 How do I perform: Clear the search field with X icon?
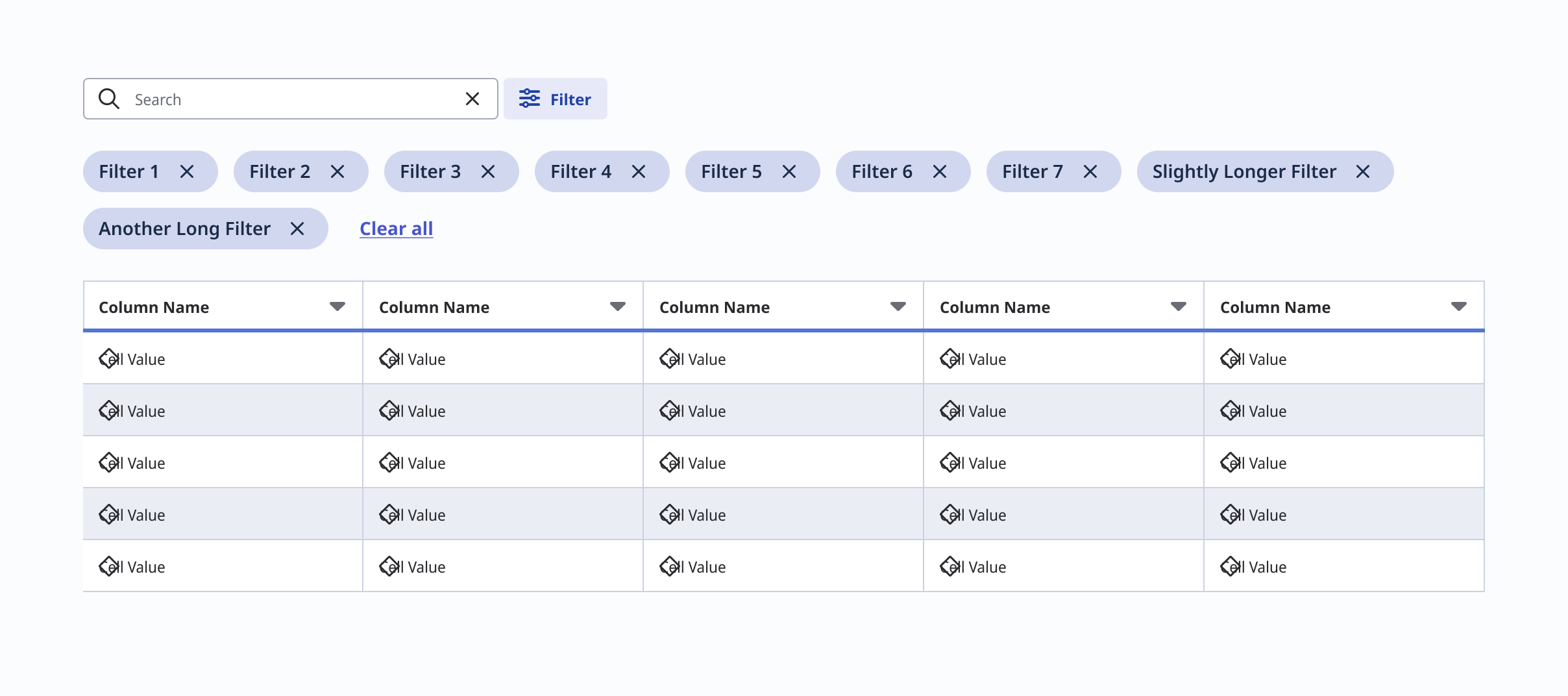pyautogui.click(x=472, y=99)
